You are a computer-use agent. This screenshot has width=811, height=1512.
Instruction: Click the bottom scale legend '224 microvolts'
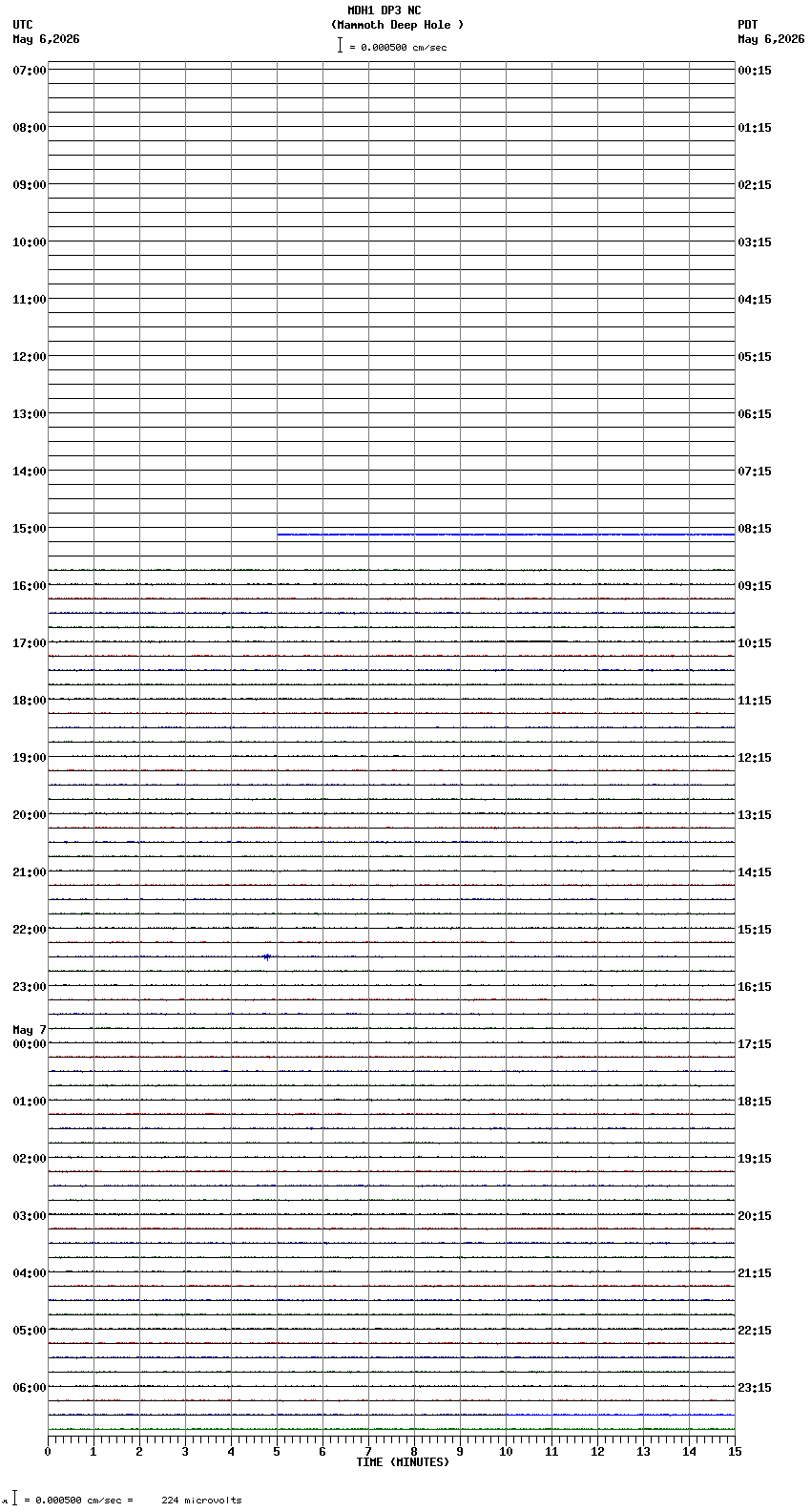pos(201,1501)
